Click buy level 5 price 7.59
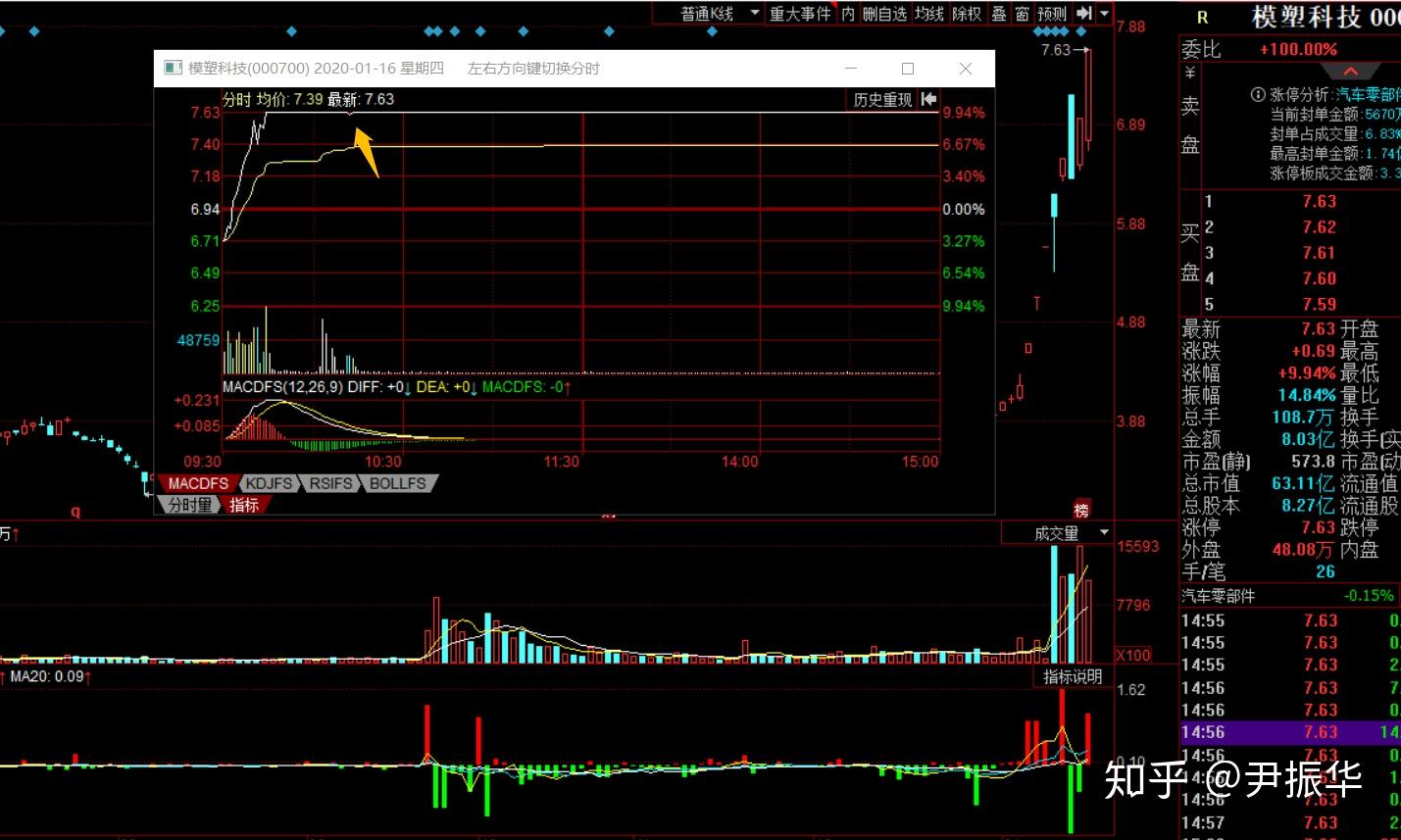This screenshot has height=840, width=1401. pos(1320,304)
